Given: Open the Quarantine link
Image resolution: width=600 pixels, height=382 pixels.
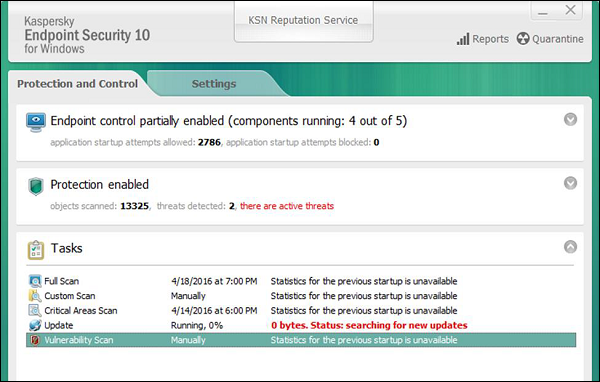Looking at the screenshot, I should 558,39.
